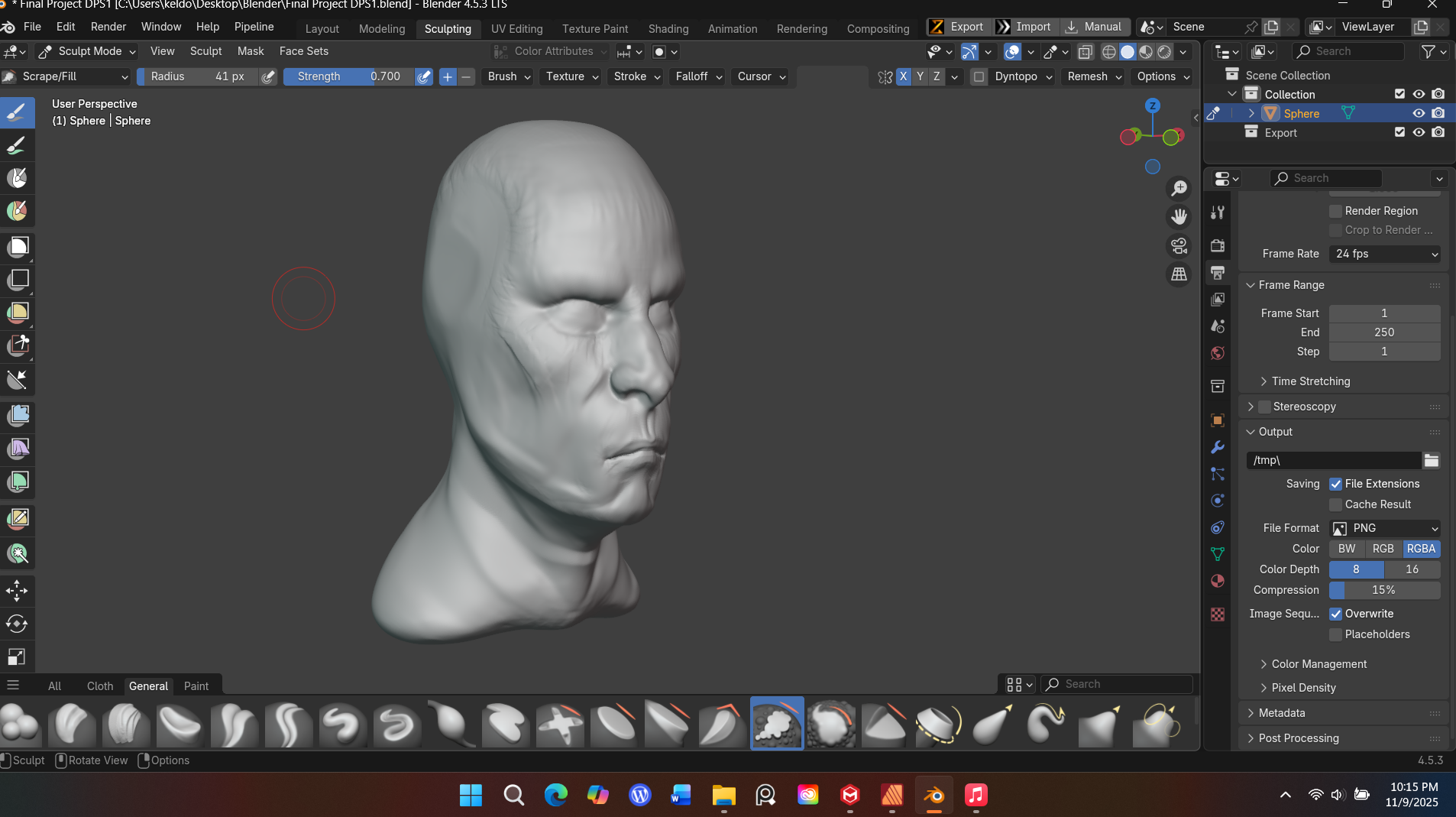Select the Scrape/Fill brush thumbnail
The width and height of the screenshot is (1456, 817).
coord(777,723)
